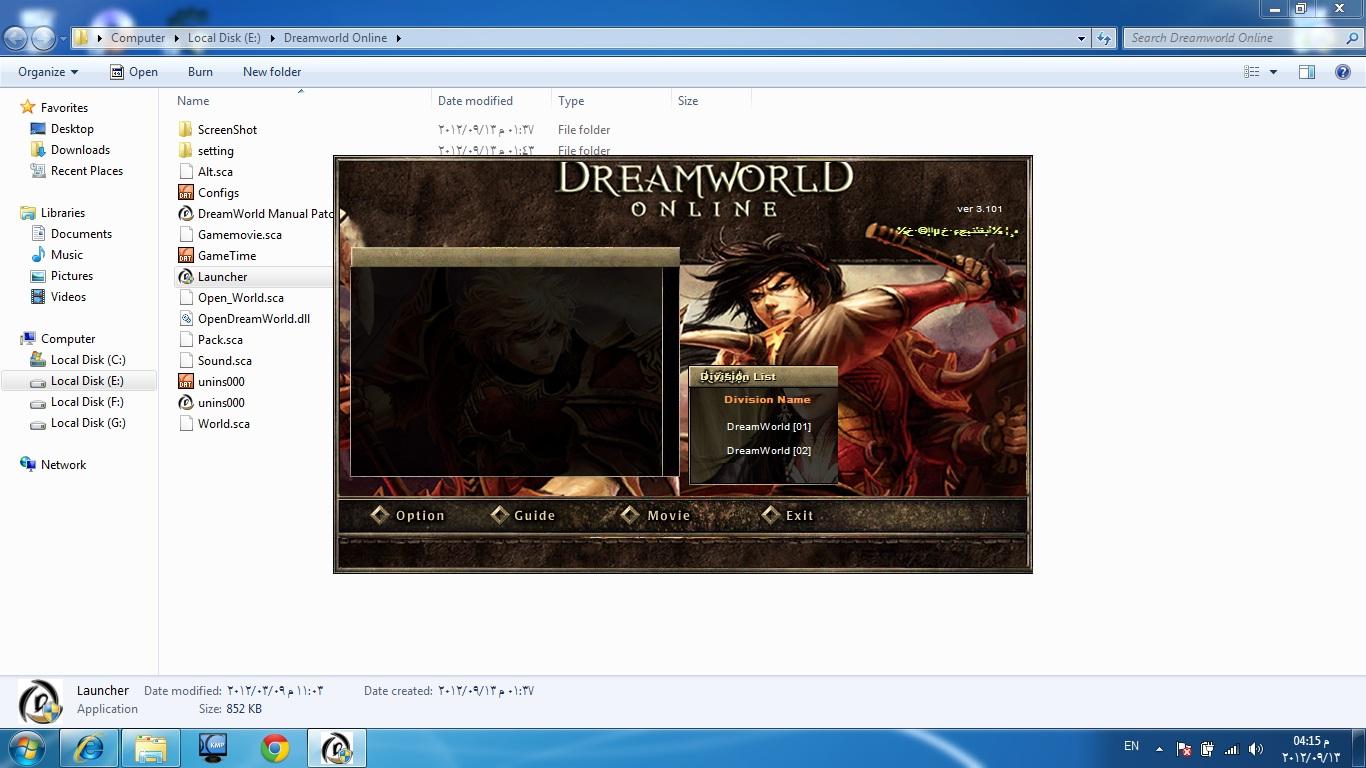This screenshot has width=1366, height=768.
Task: Select the setting folder icon
Action: [x=186, y=151]
